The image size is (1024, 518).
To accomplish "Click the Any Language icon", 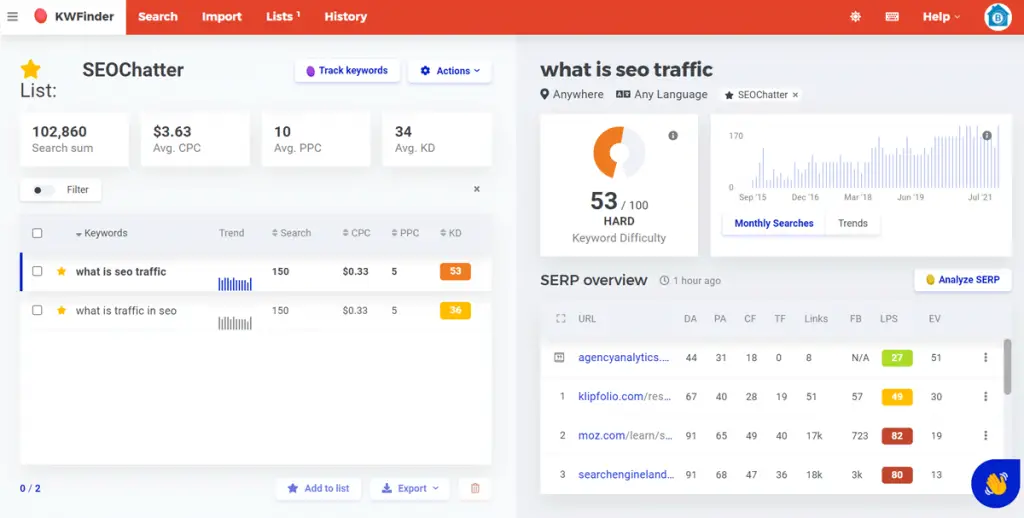I will tap(623, 95).
